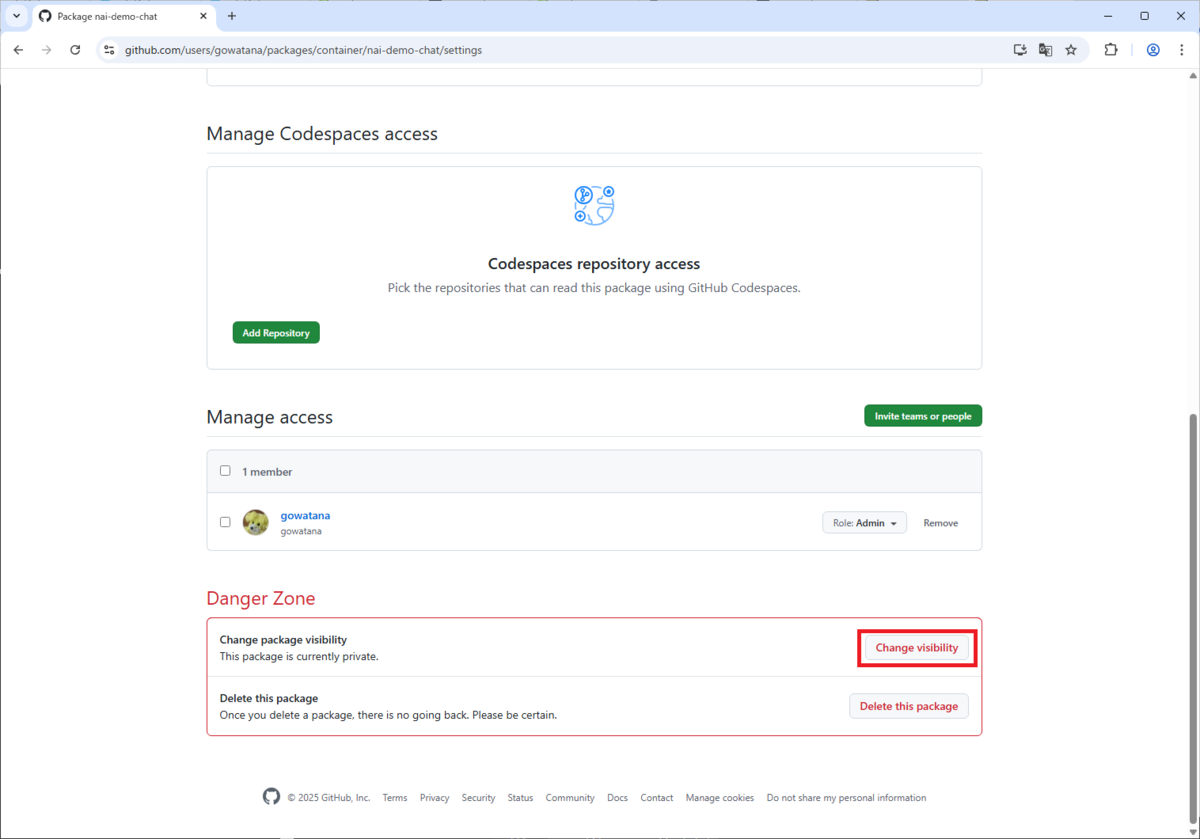Viewport: 1200px width, 839px height.
Task: Open the Chrome three-dot menu
Action: [1181, 50]
